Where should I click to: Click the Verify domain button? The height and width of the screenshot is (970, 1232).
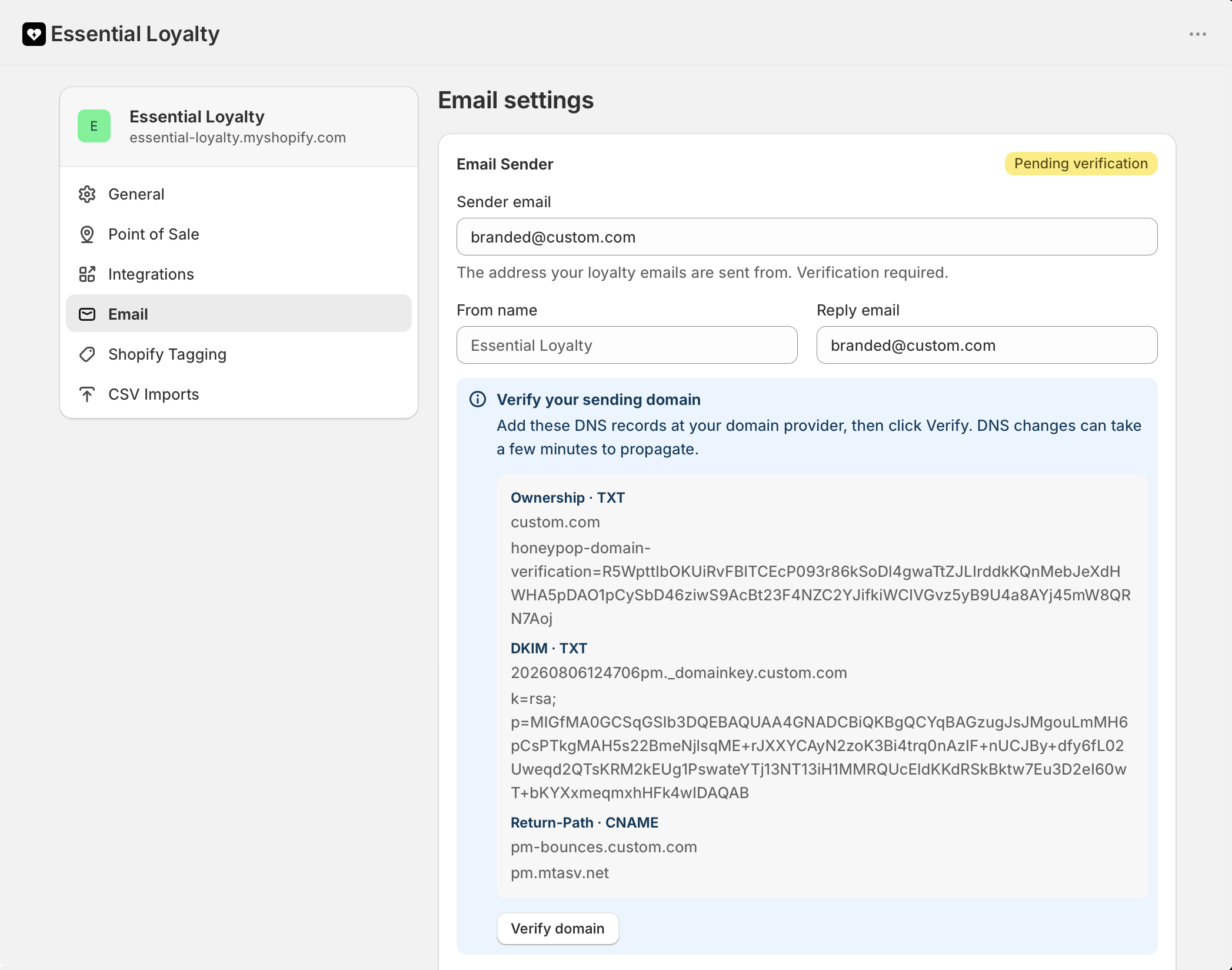pyautogui.click(x=558, y=928)
